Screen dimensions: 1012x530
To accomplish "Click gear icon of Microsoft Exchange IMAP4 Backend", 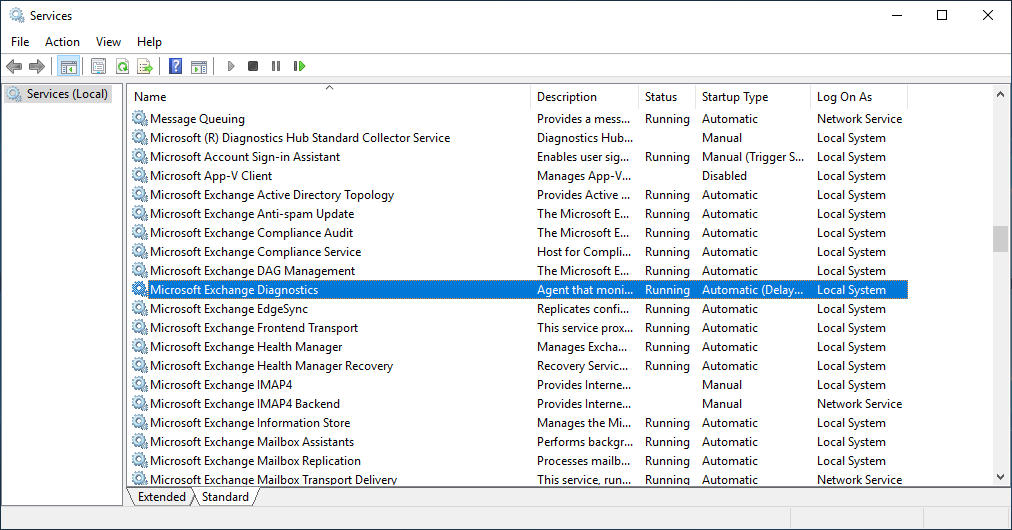I will click(139, 403).
